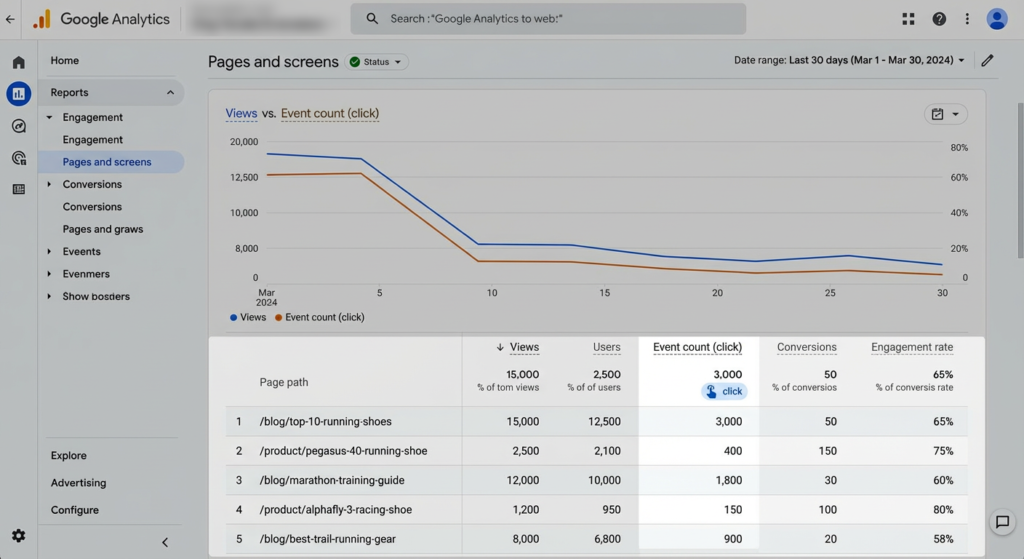The width and height of the screenshot is (1024, 559).
Task: Open the Help question mark icon
Action: coord(939,19)
